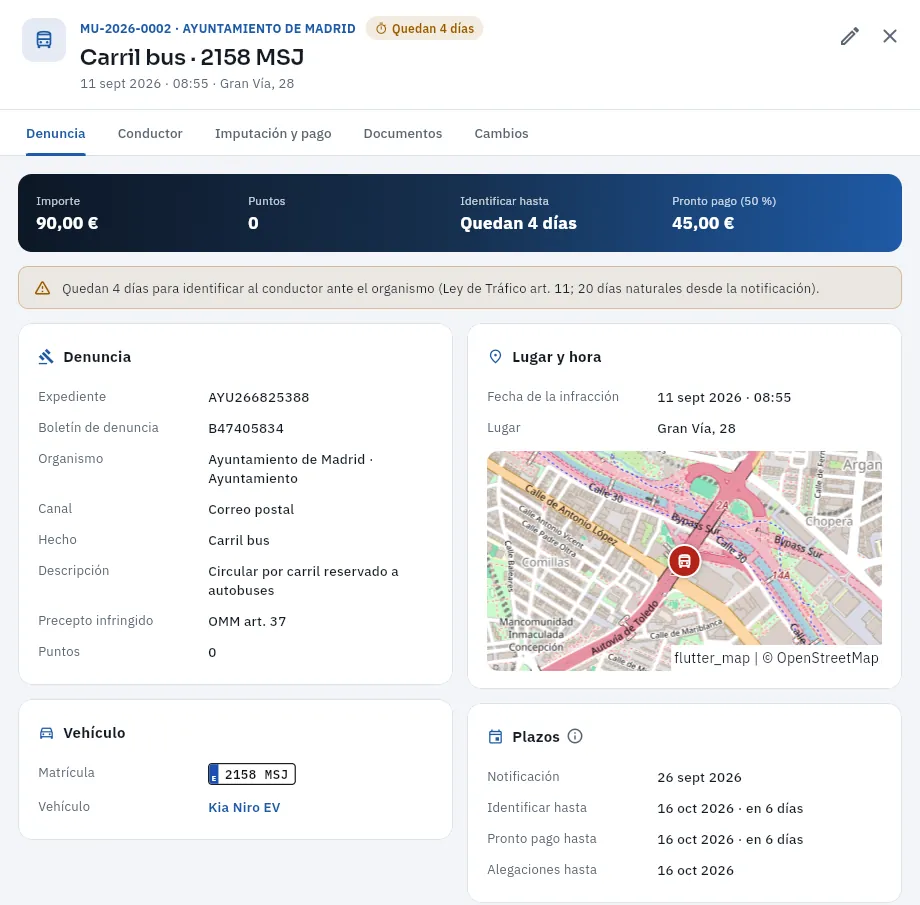Viewport: 920px width, 905px height.
Task: Open the Documentos tab
Action: pyautogui.click(x=402, y=134)
